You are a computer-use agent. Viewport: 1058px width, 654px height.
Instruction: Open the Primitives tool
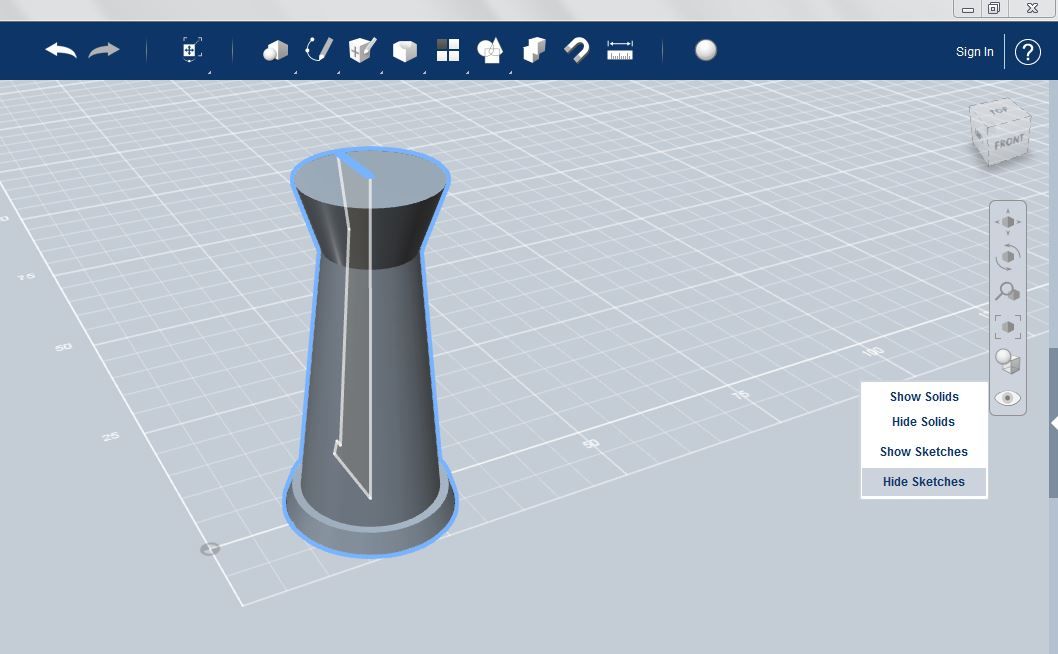click(275, 49)
